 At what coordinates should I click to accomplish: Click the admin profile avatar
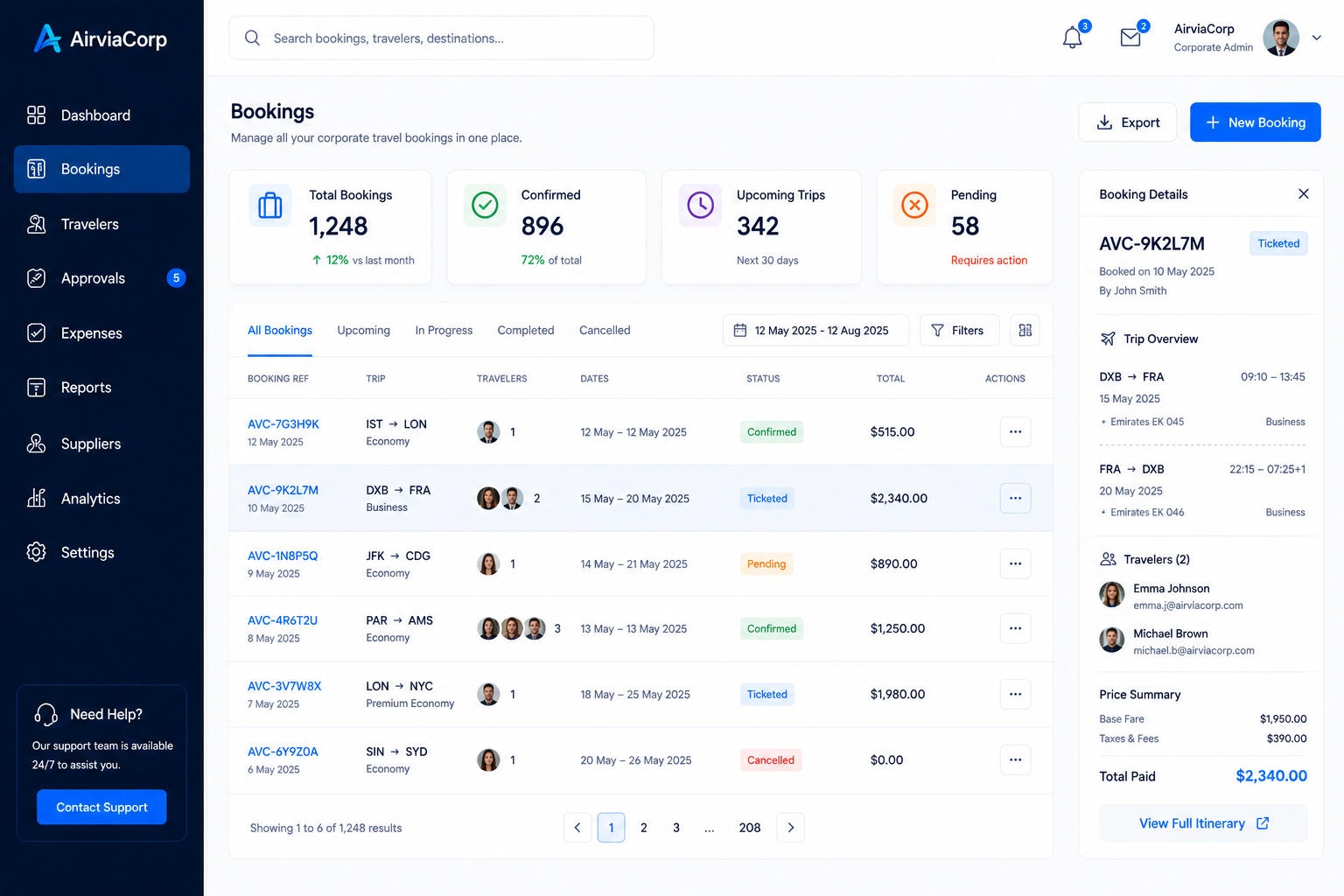[1281, 38]
